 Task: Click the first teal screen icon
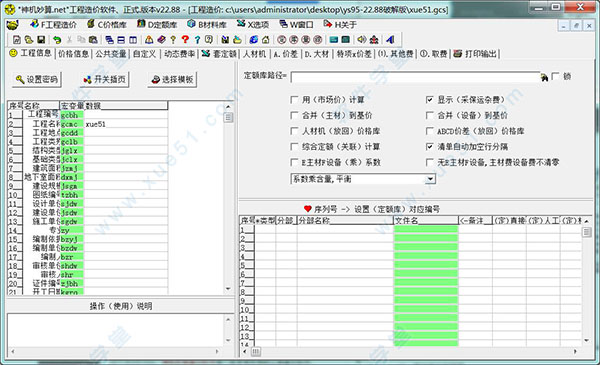click(x=334, y=39)
